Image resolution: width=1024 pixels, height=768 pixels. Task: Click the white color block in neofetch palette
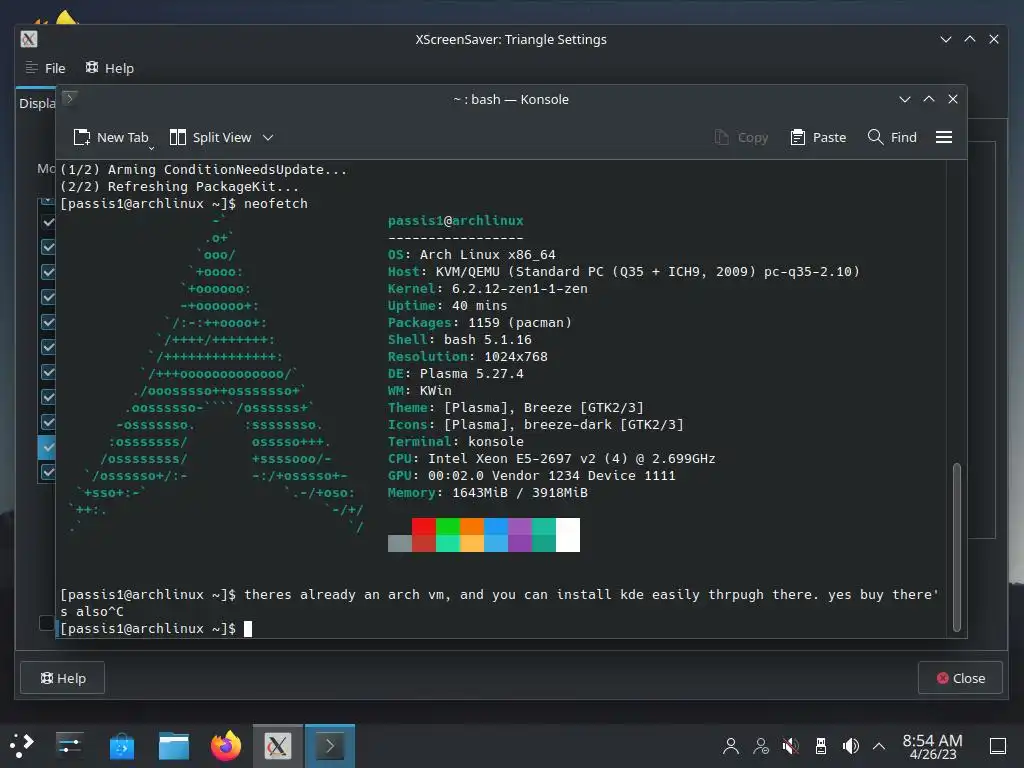[x=568, y=535]
